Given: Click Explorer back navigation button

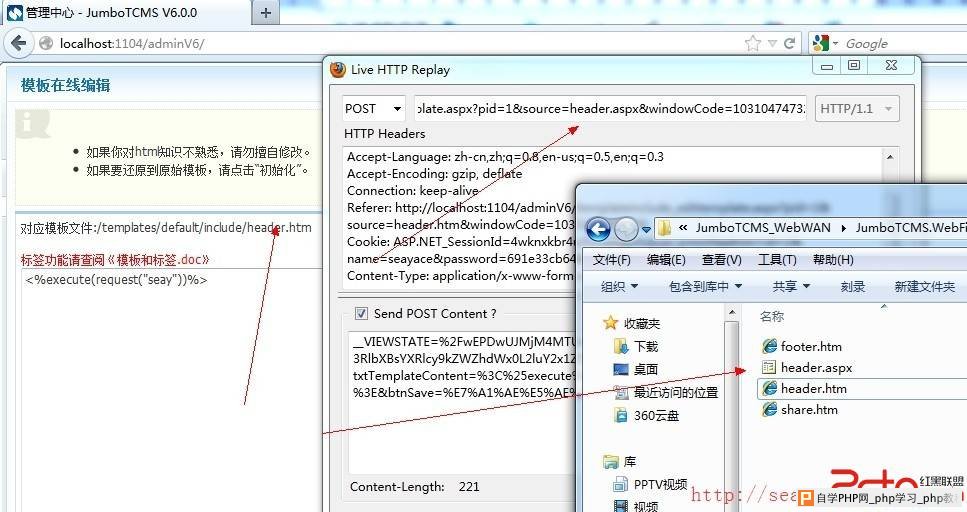Looking at the screenshot, I should pyautogui.click(x=598, y=229).
